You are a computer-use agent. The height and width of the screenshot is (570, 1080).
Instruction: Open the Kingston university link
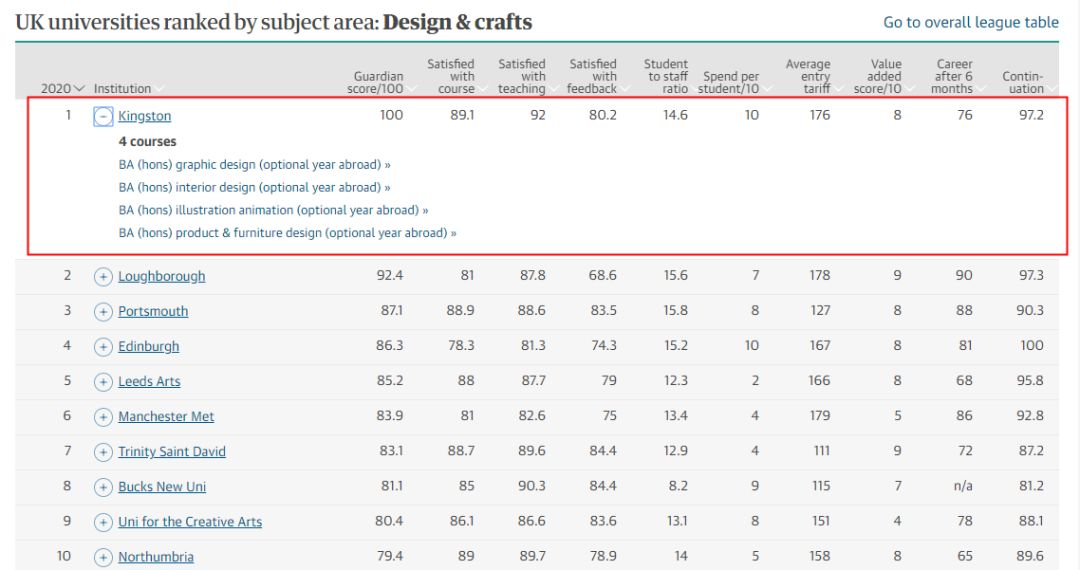click(145, 116)
